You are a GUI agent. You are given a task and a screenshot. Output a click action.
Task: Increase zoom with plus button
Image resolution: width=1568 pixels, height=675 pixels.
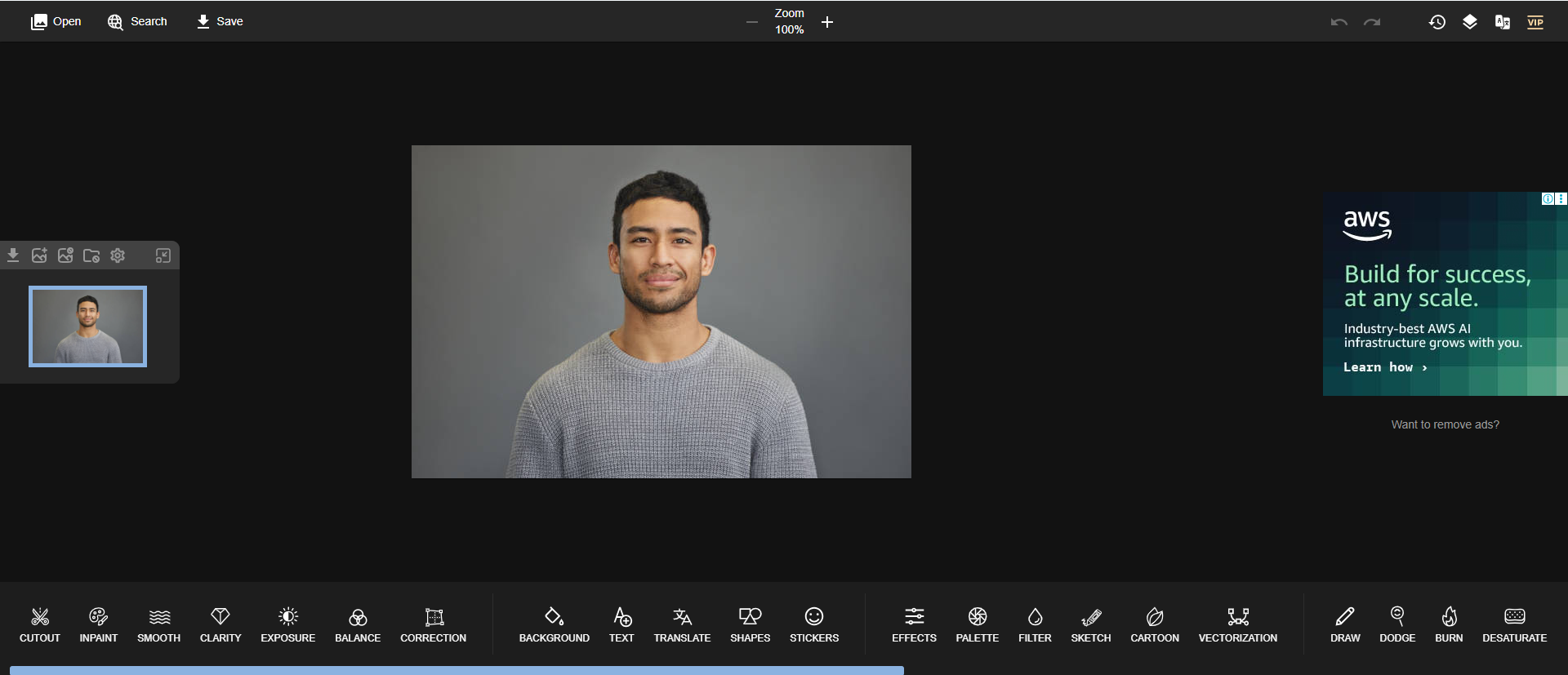[x=827, y=22]
